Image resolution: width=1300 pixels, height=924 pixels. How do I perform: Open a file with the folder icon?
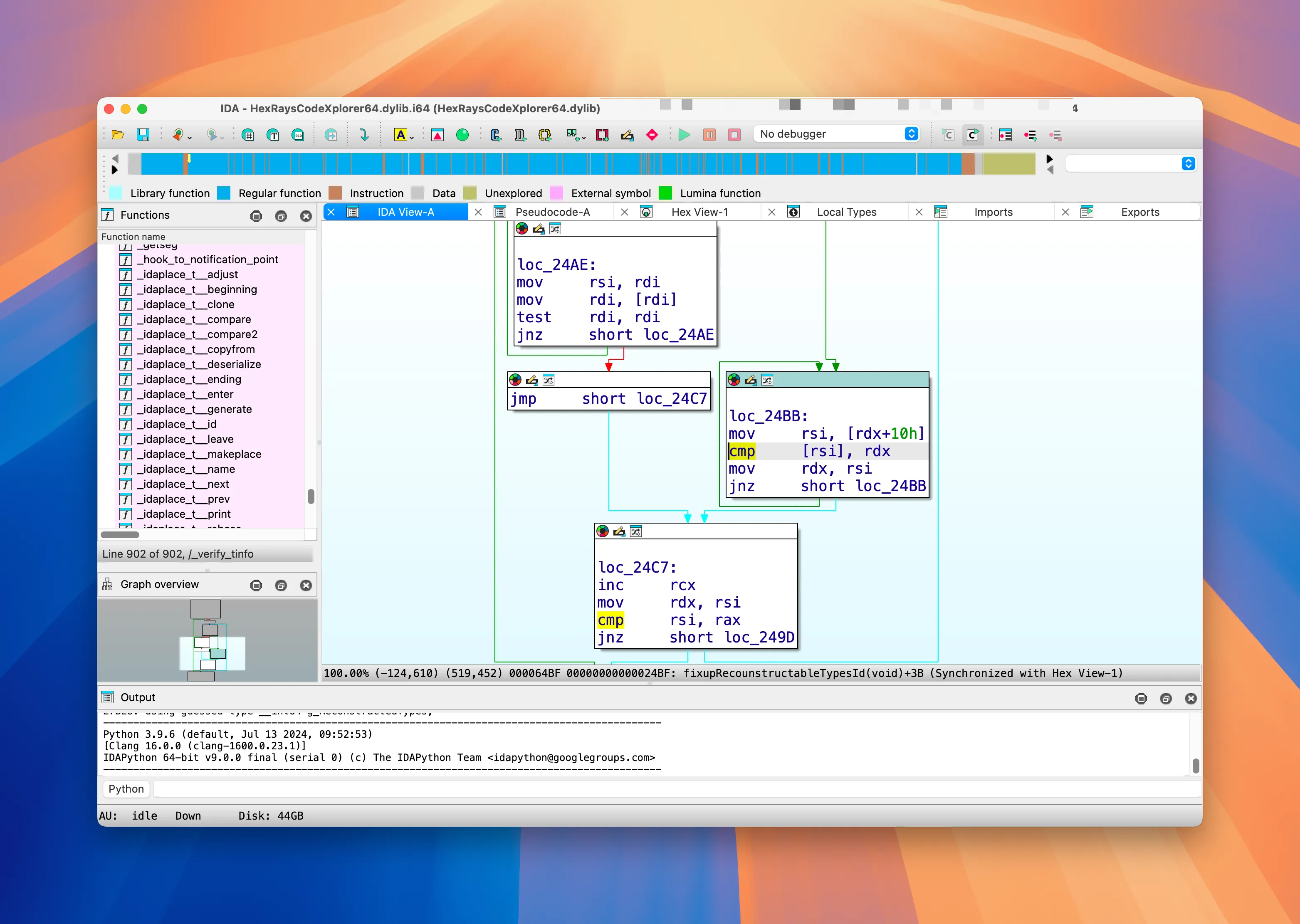tap(118, 135)
